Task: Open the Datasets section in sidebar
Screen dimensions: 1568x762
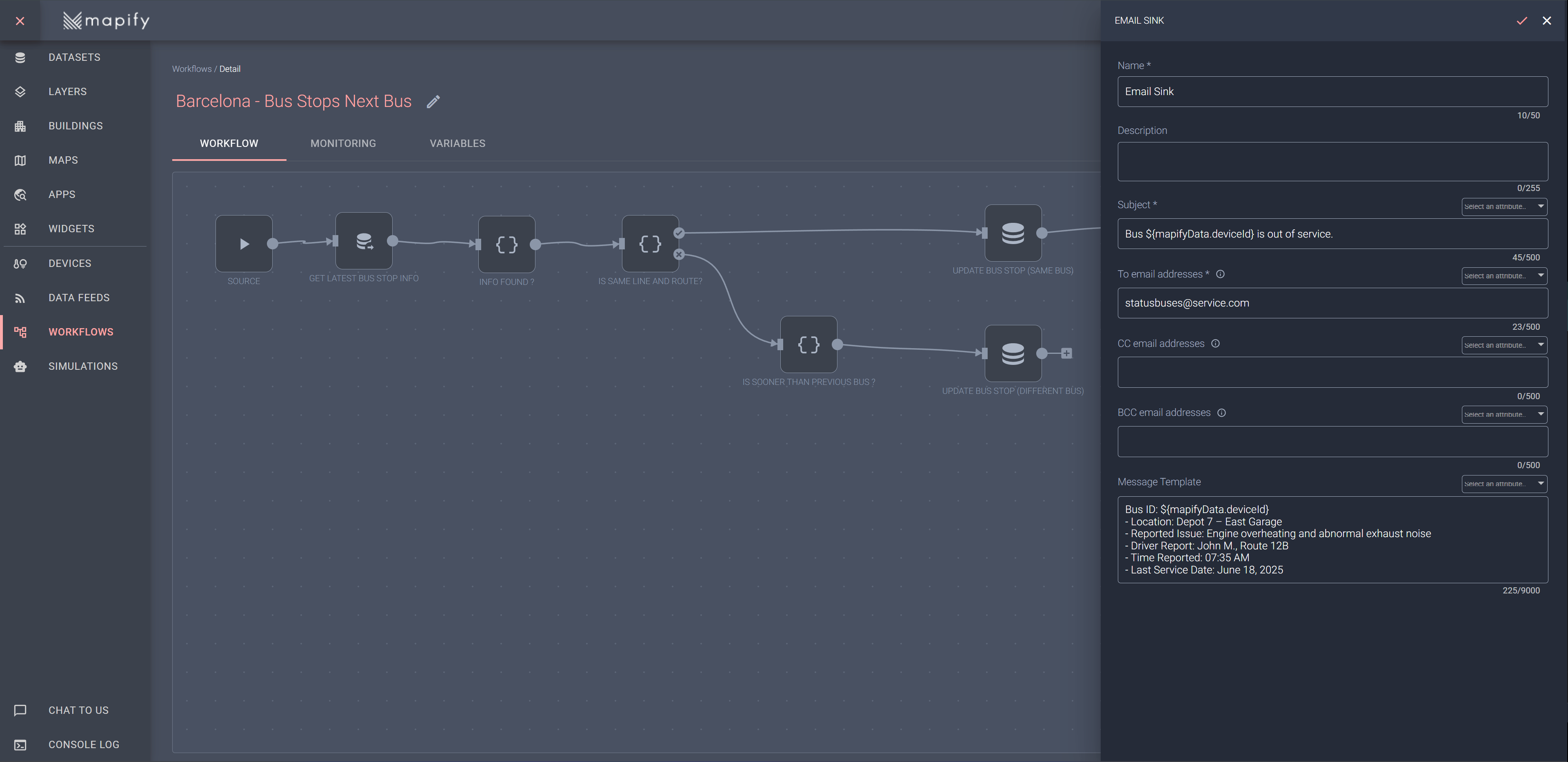Action: coord(74,57)
